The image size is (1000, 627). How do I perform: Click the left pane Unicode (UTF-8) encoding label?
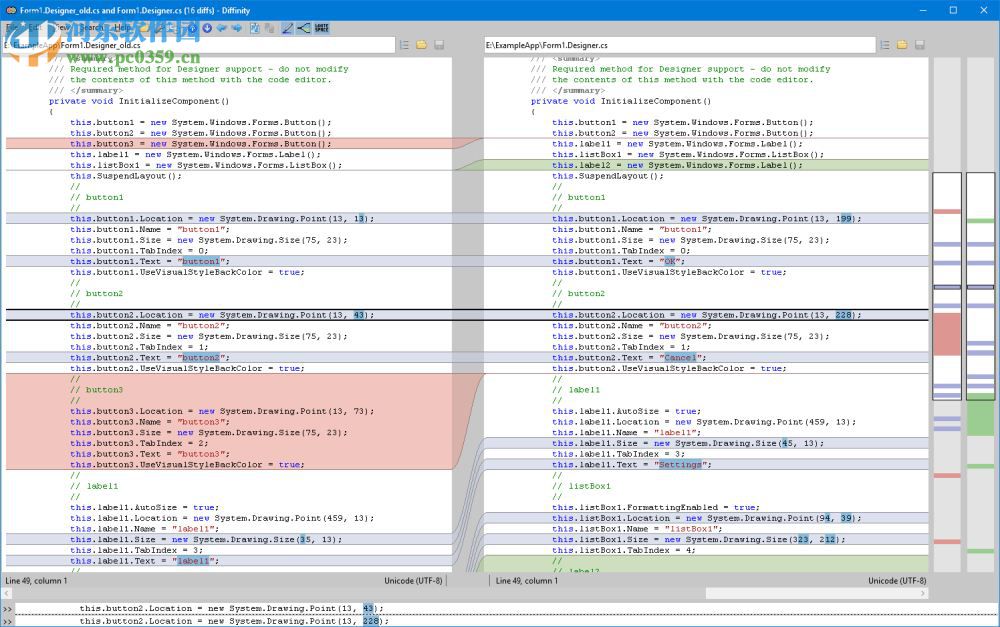(x=413, y=581)
